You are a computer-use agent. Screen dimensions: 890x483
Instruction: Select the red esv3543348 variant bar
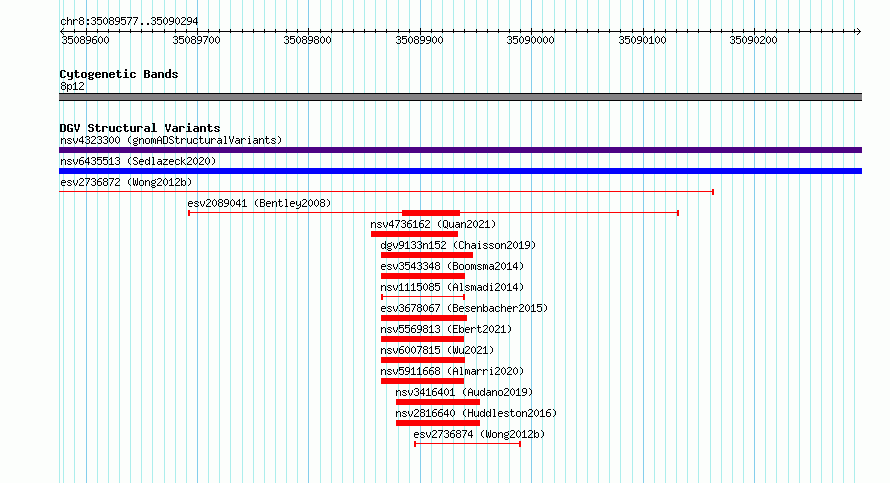coord(423,276)
